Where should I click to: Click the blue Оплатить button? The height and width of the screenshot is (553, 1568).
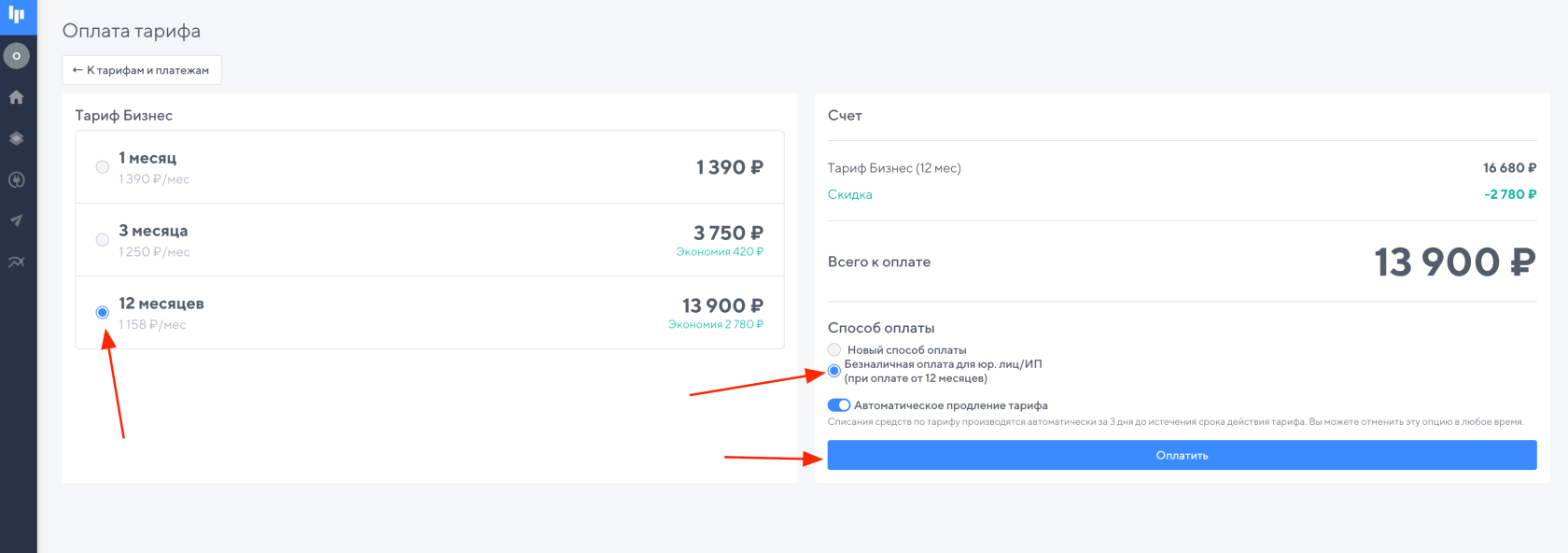(x=1182, y=455)
